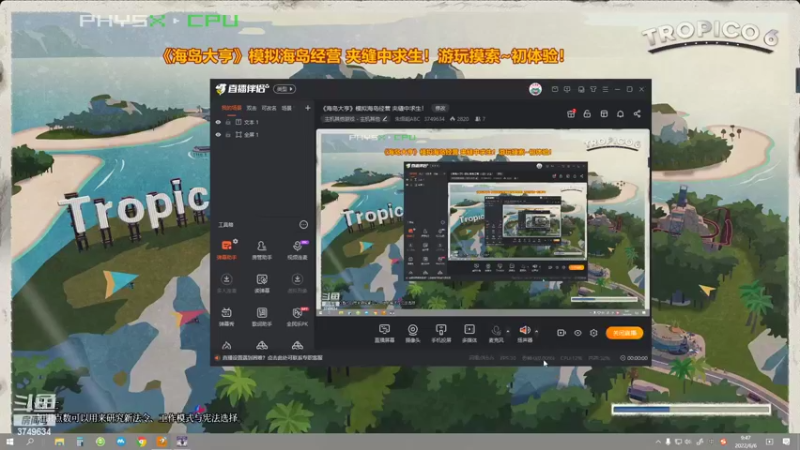This screenshot has height=450, width=800.
Task: Switch to the first orange scene tab
Action: [231, 108]
